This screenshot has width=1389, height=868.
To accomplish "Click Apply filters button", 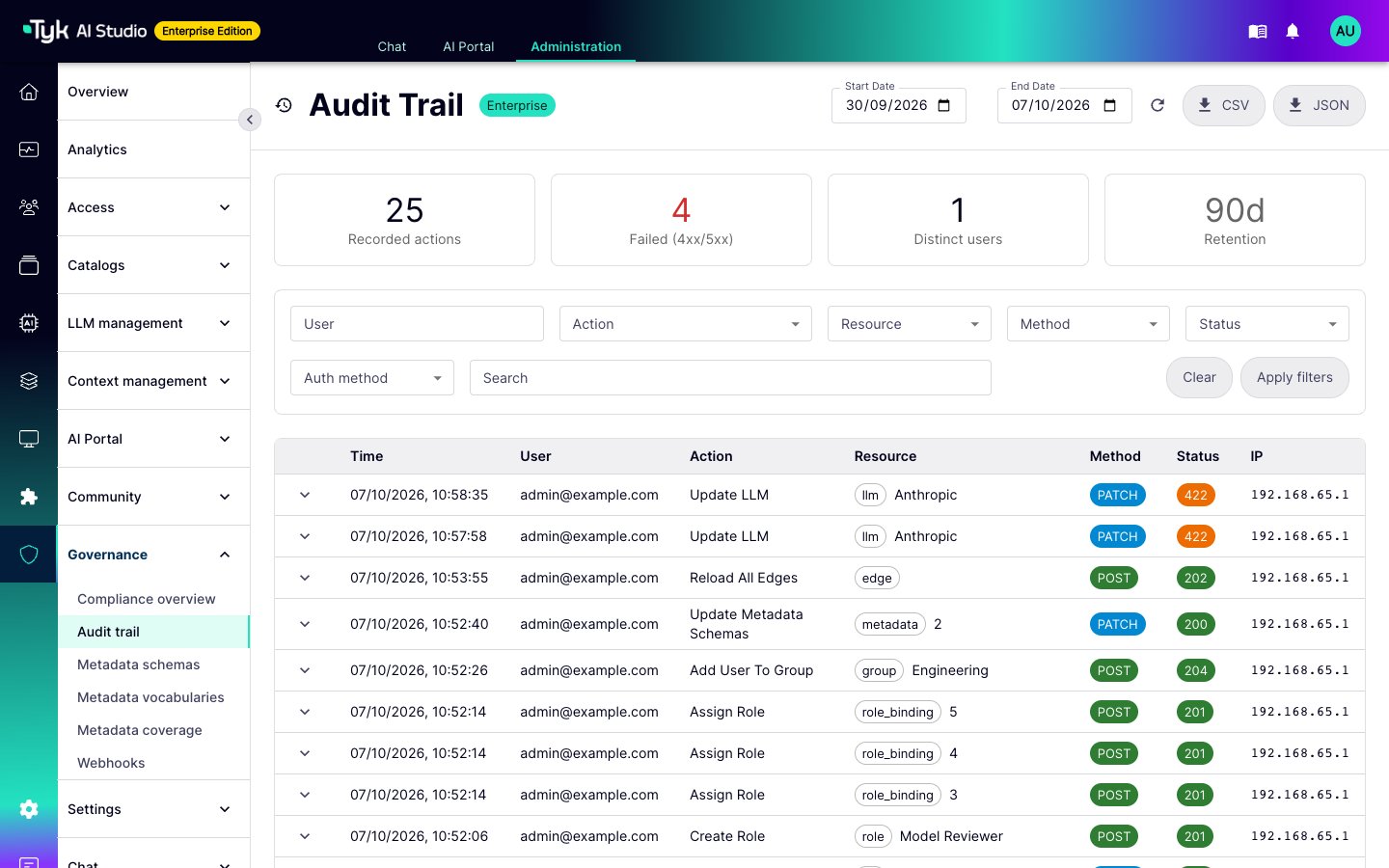I will tap(1294, 377).
